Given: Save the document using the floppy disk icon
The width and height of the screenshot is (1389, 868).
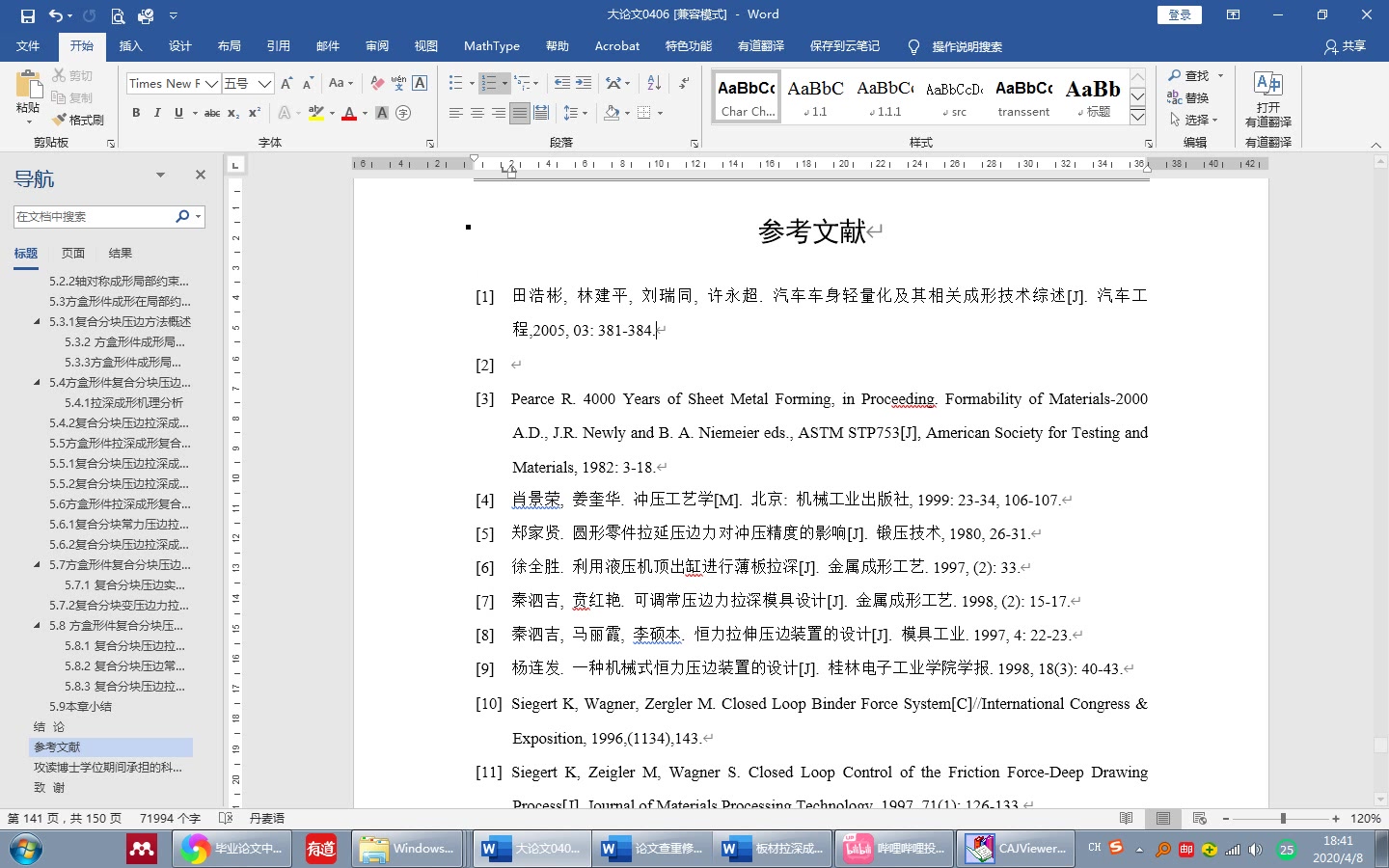Looking at the screenshot, I should (27, 15).
